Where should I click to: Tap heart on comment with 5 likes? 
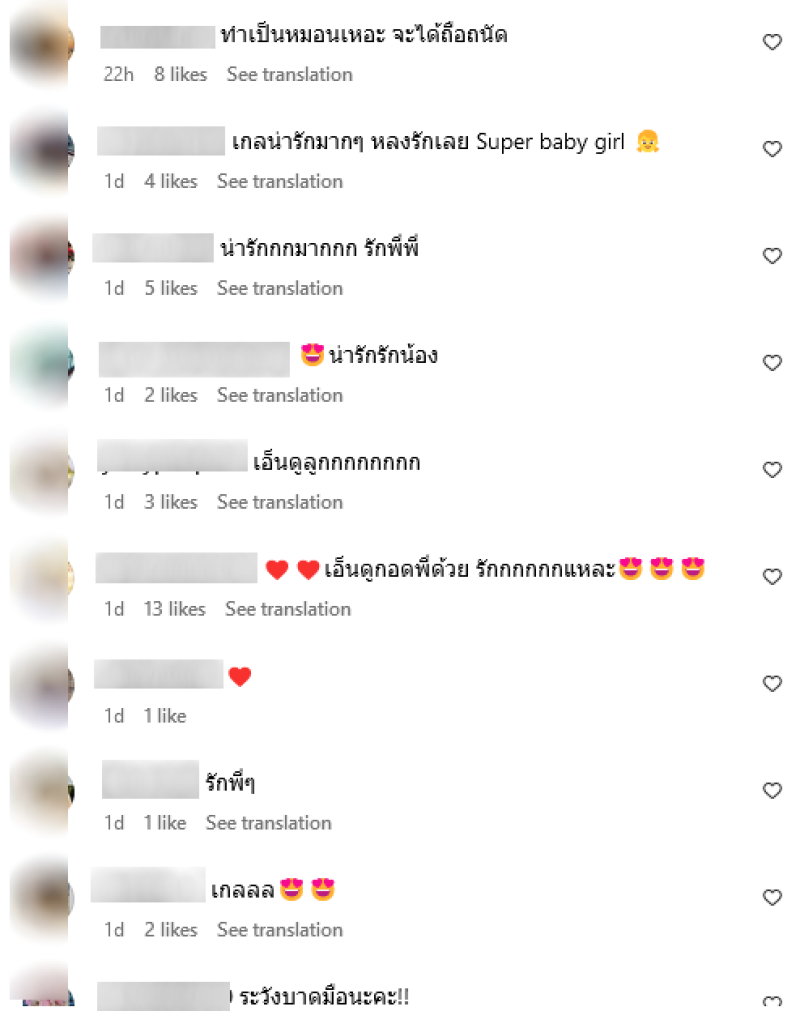772,256
